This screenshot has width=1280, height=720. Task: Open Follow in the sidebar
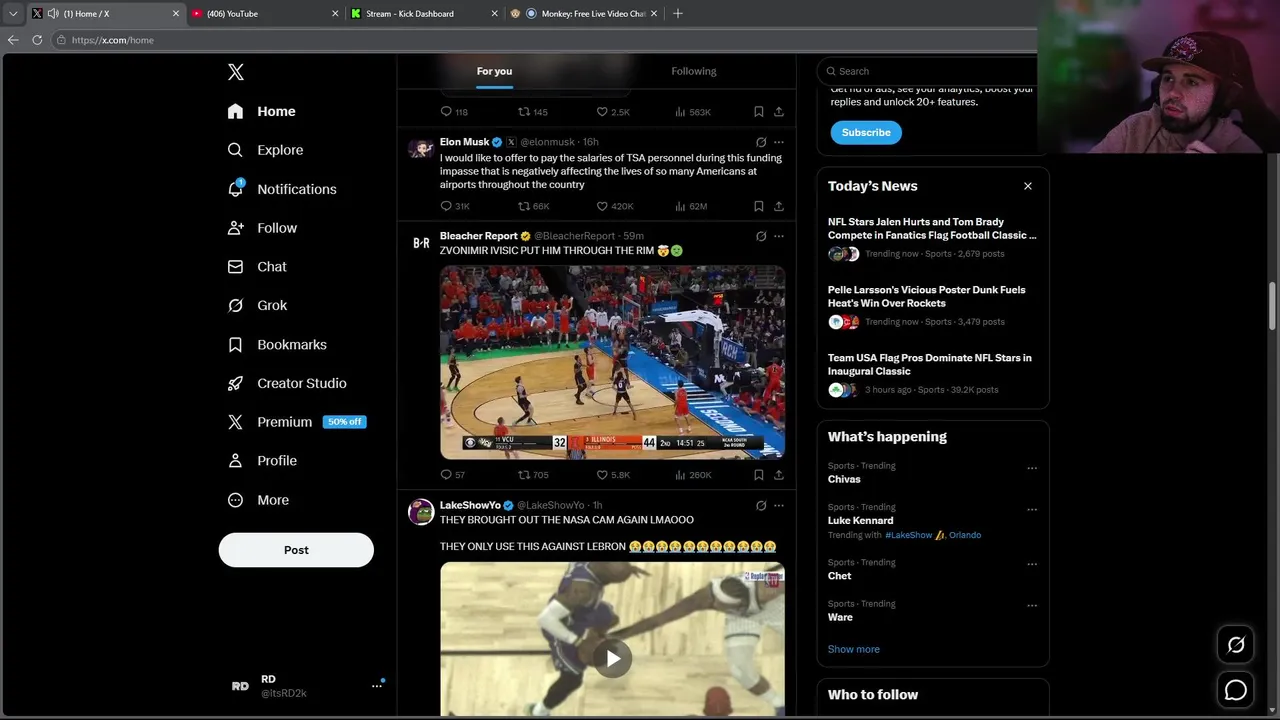coord(263,228)
